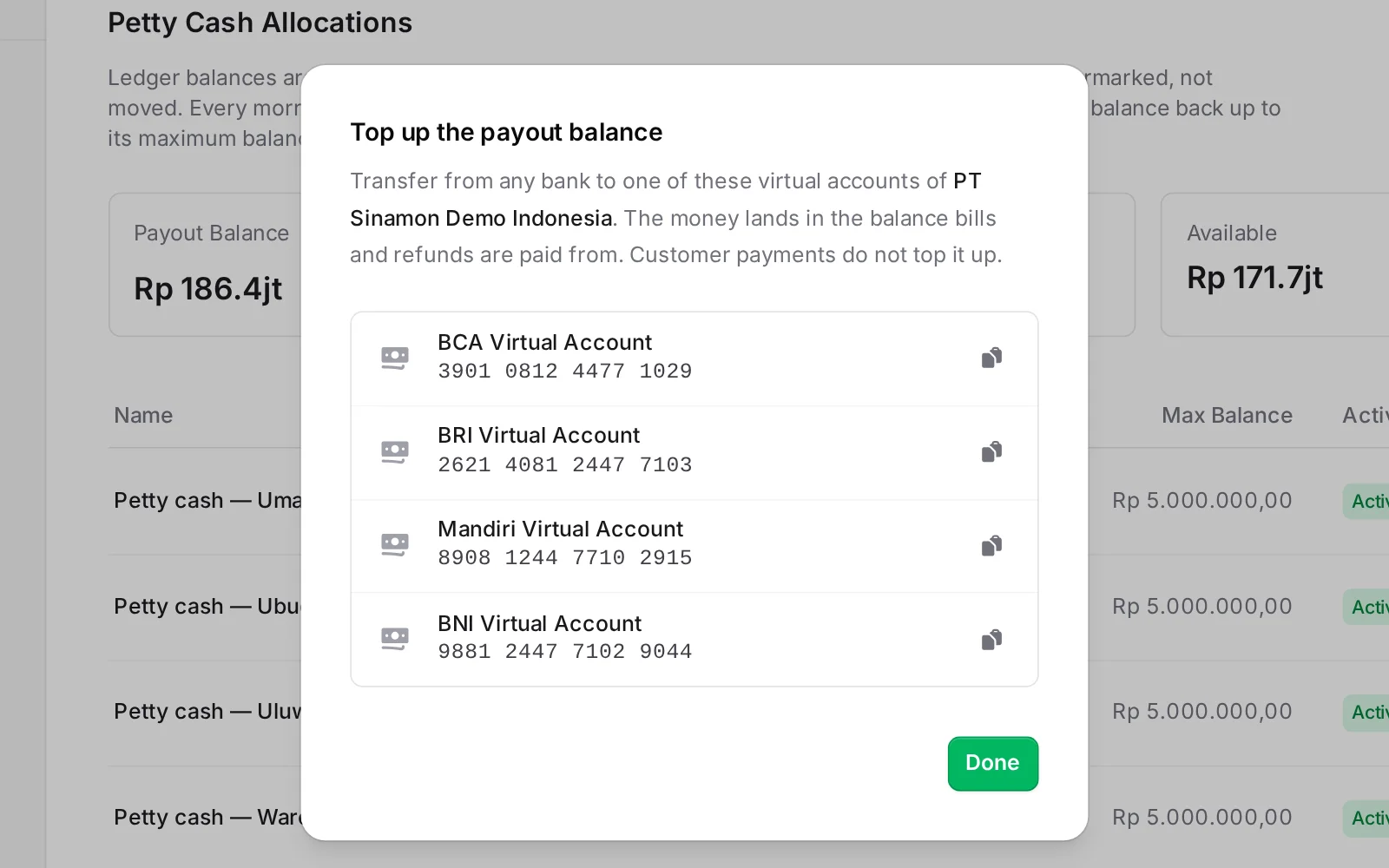Select the number 8908 1244 7710 2915
1389x868 pixels.
[564, 558]
